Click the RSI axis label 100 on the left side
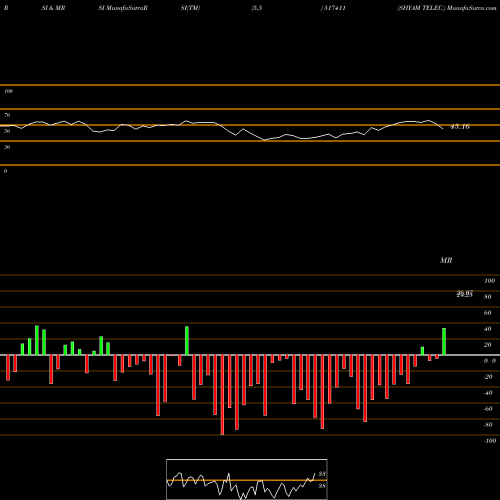Screen dimensions: 500x500 [8, 91]
